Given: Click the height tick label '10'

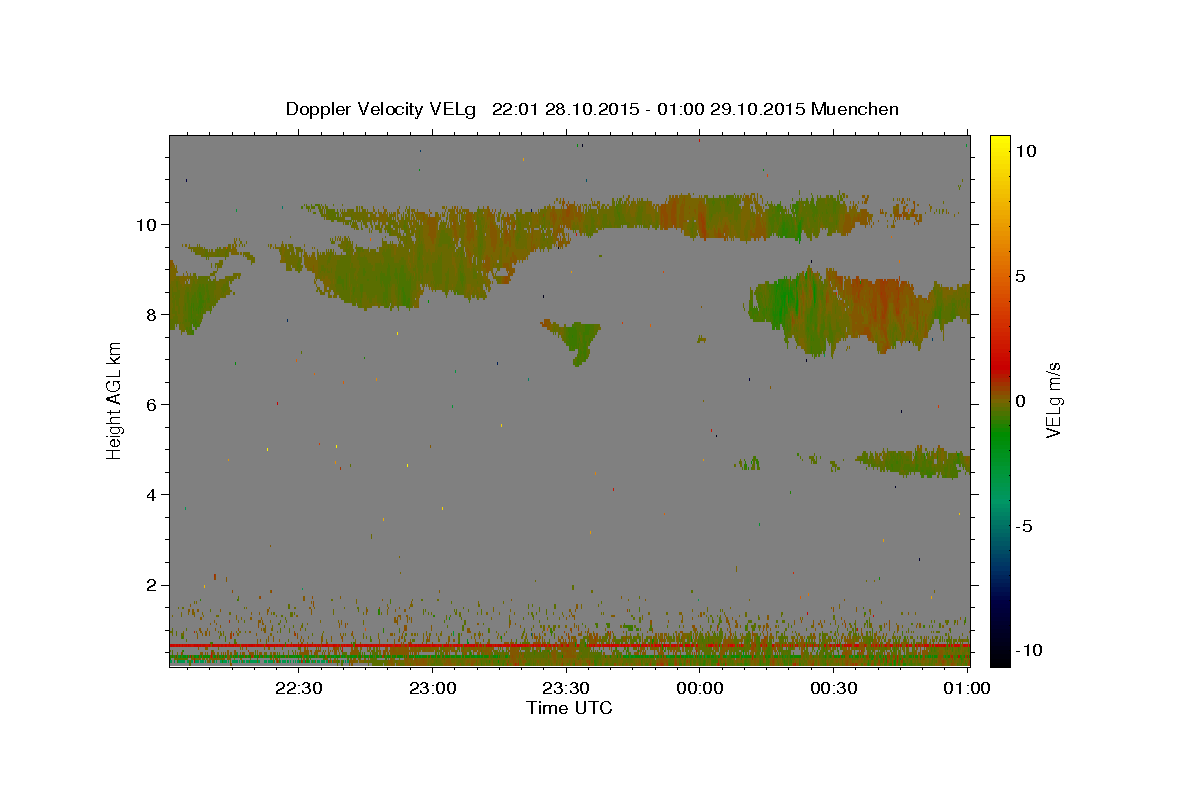Looking at the screenshot, I should tap(146, 224).
